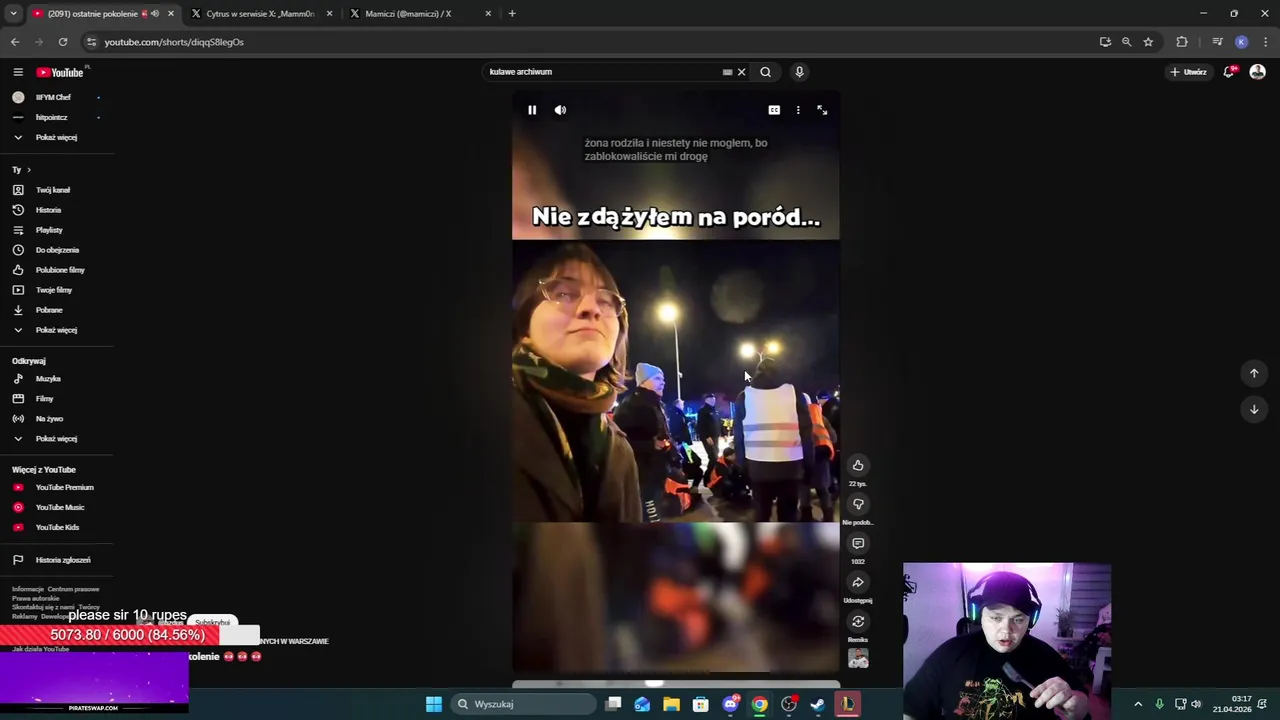1280x720 pixels.
Task: Share this Short via Udostępnij
Action: coord(858,582)
